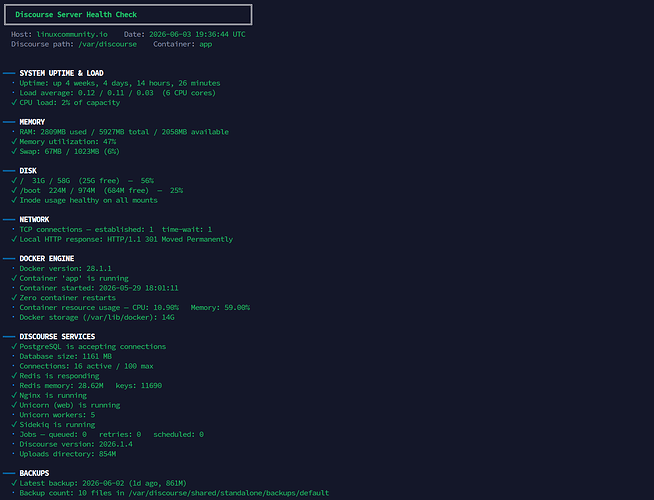Click the RAM usage line
The image size is (654, 500).
(124, 132)
